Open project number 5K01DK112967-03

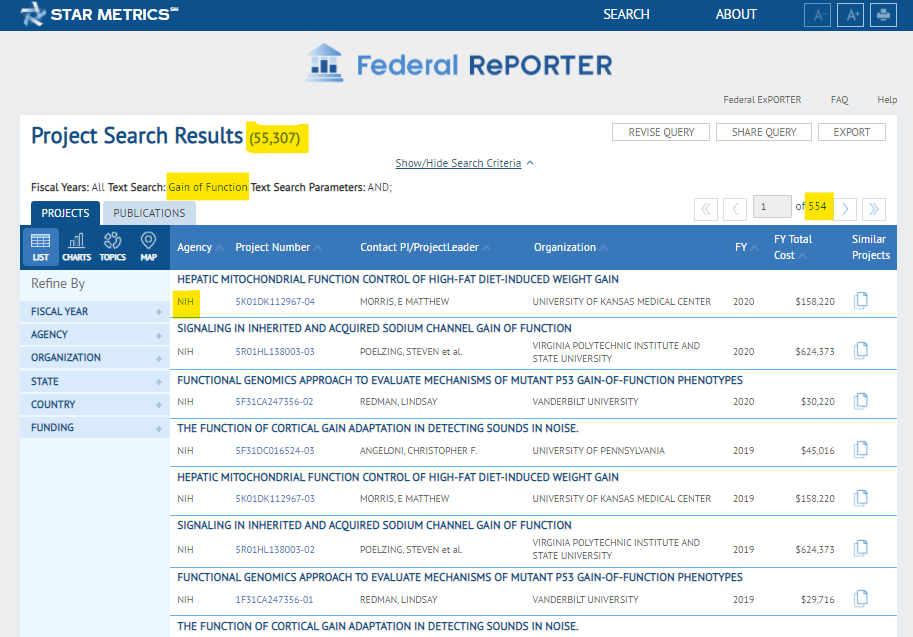[275, 499]
